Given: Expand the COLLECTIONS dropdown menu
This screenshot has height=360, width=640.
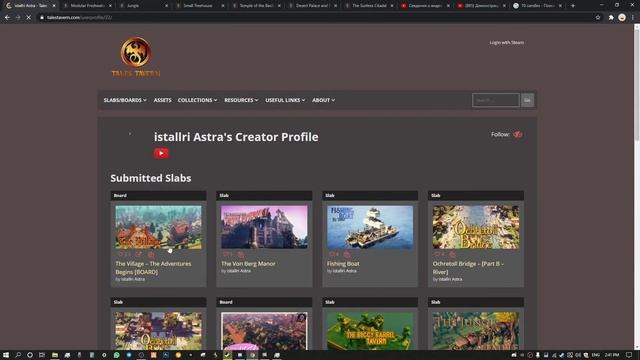Looking at the screenshot, I should [197, 100].
